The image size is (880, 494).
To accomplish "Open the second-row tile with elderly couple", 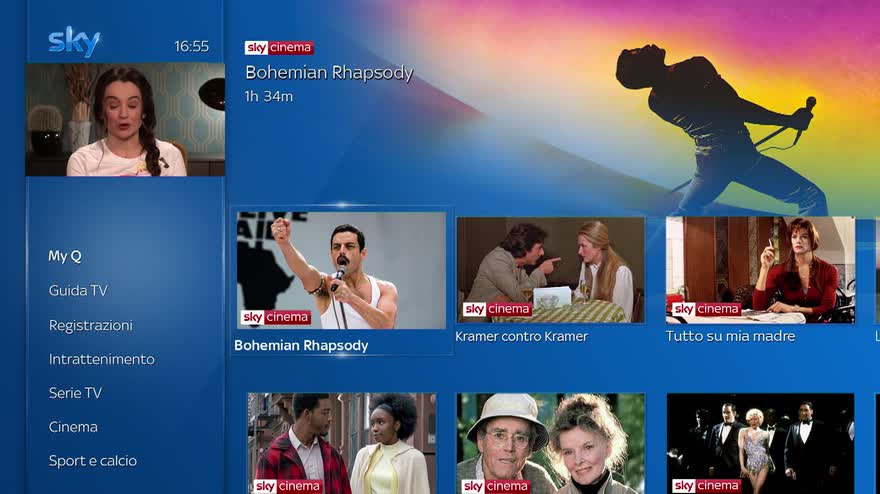I will (x=551, y=443).
